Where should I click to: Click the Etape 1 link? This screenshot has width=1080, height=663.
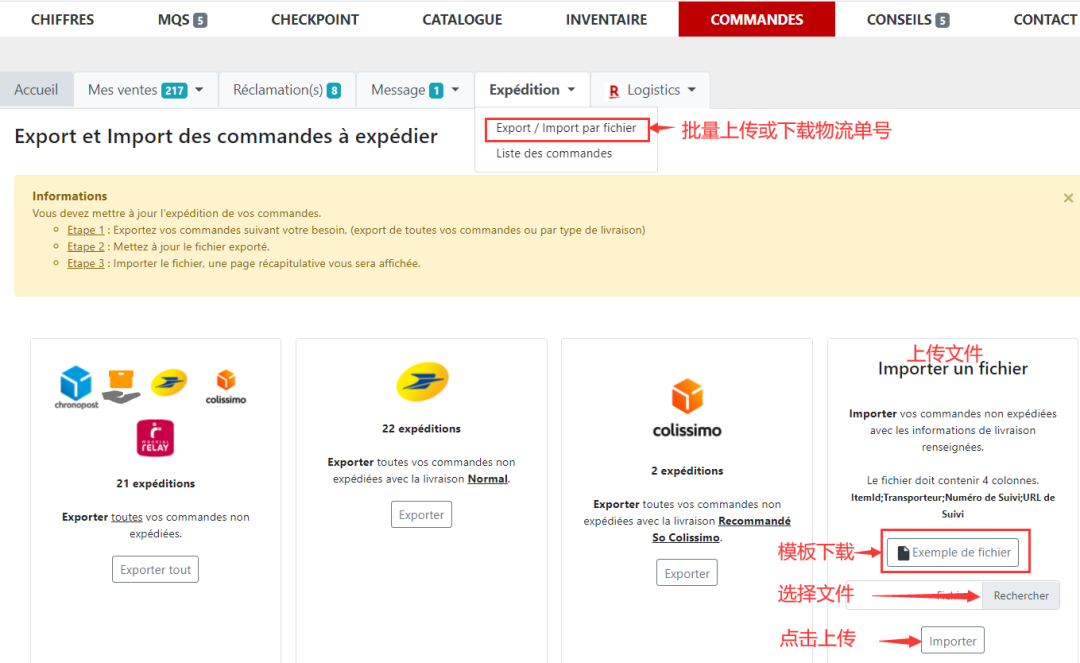[85, 230]
